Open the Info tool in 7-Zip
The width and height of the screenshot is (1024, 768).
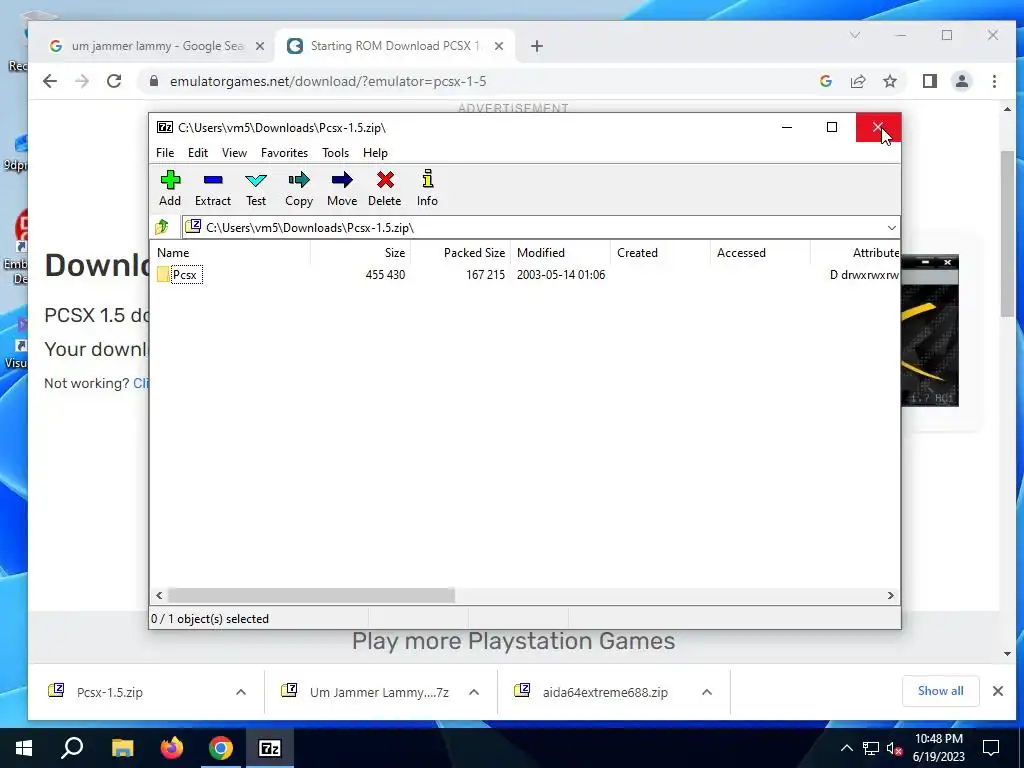[x=428, y=188]
